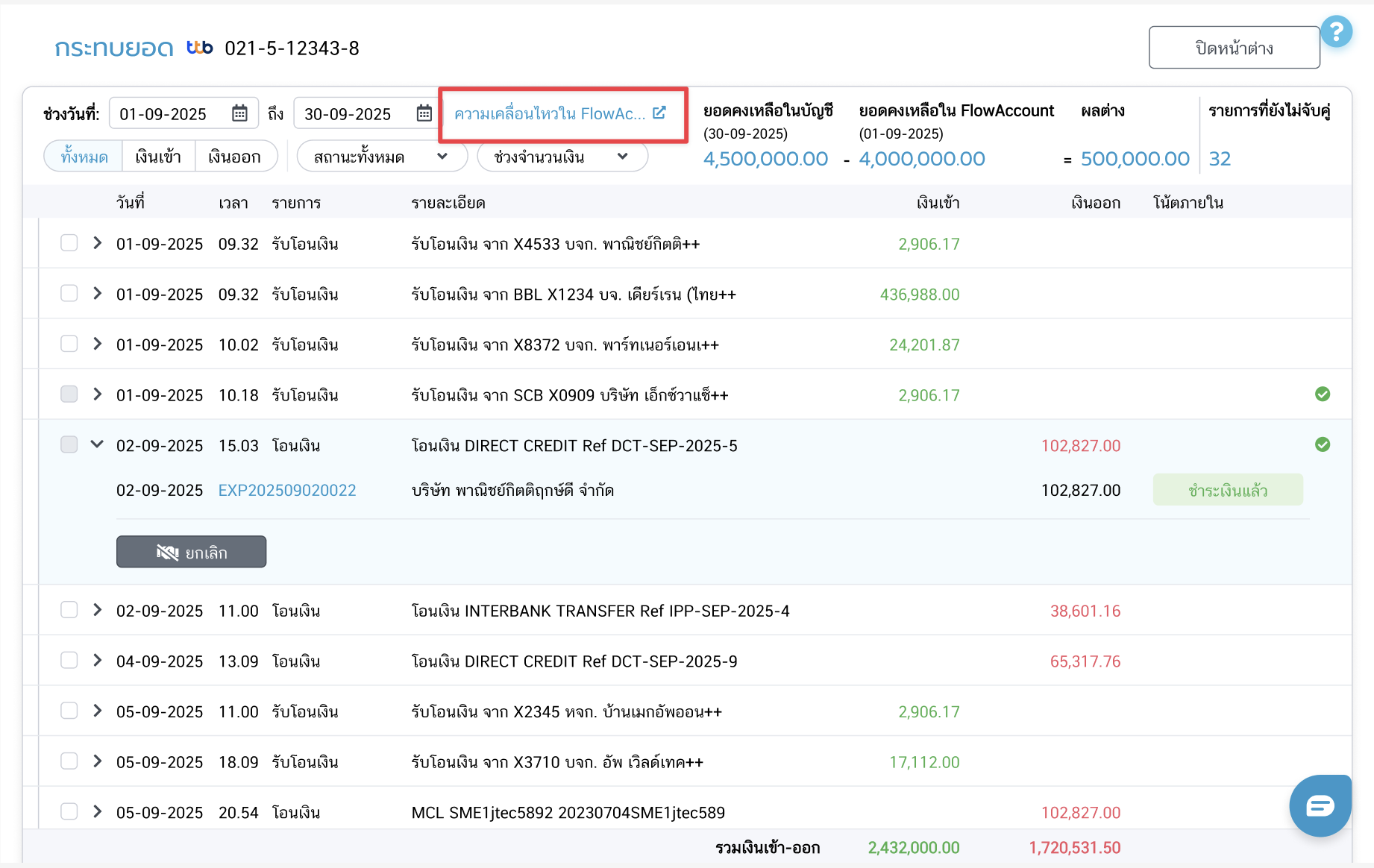Open the start date calendar picker
Image resolution: width=1374 pixels, height=868 pixels.
239,113
